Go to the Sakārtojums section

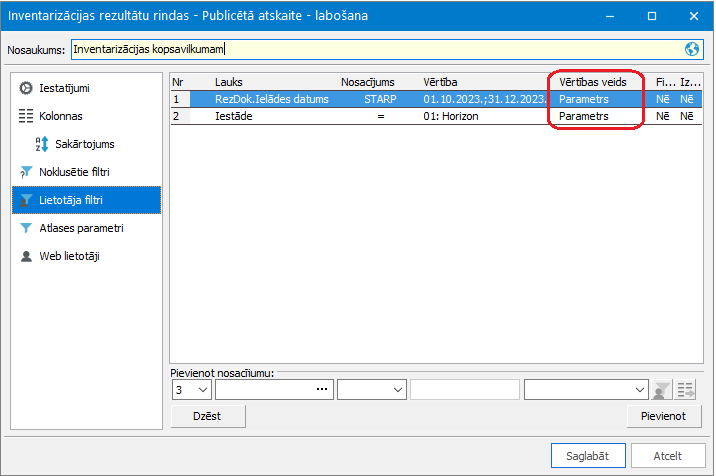click(x=87, y=144)
